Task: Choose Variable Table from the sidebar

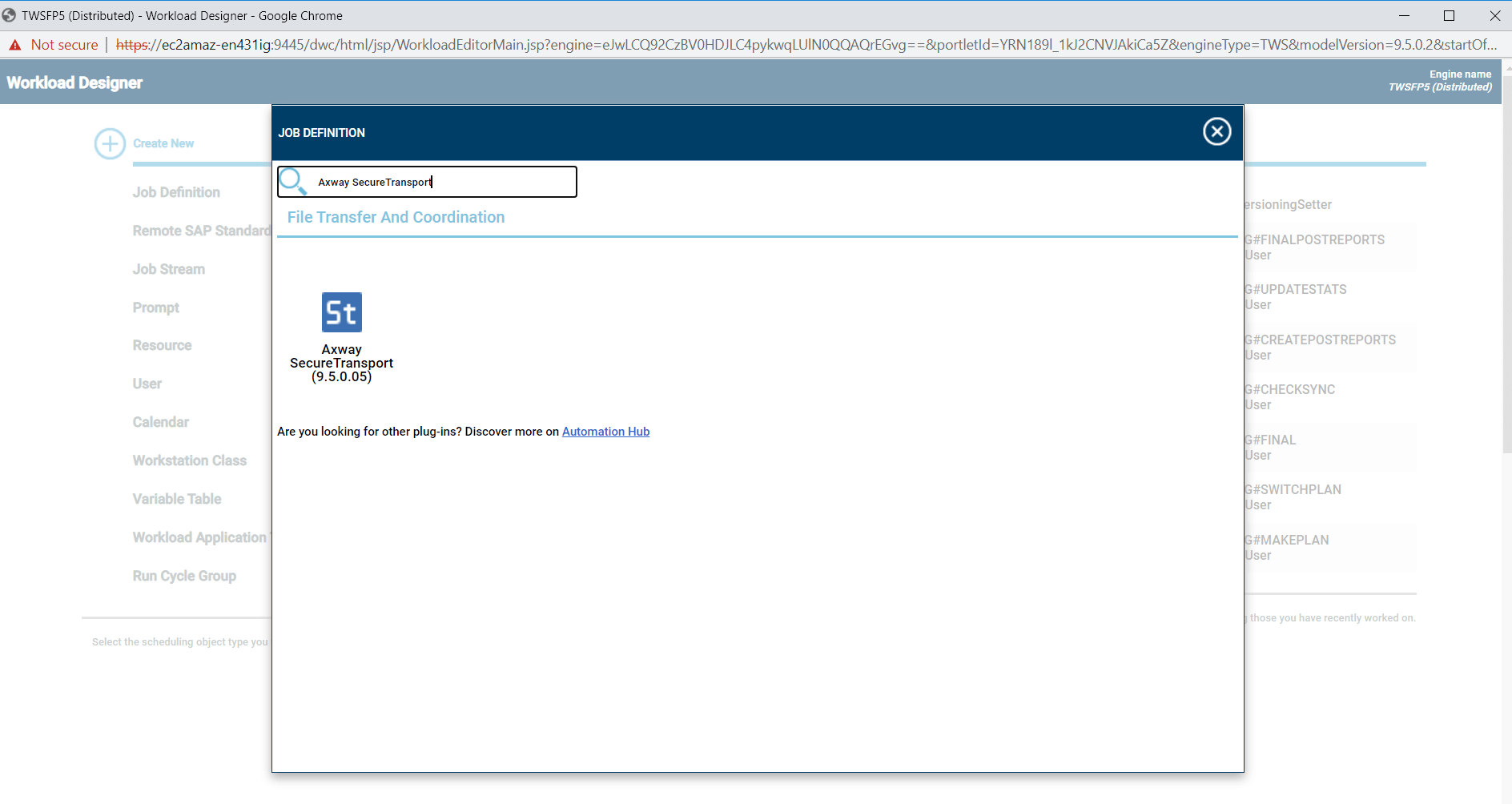Action: click(x=176, y=499)
